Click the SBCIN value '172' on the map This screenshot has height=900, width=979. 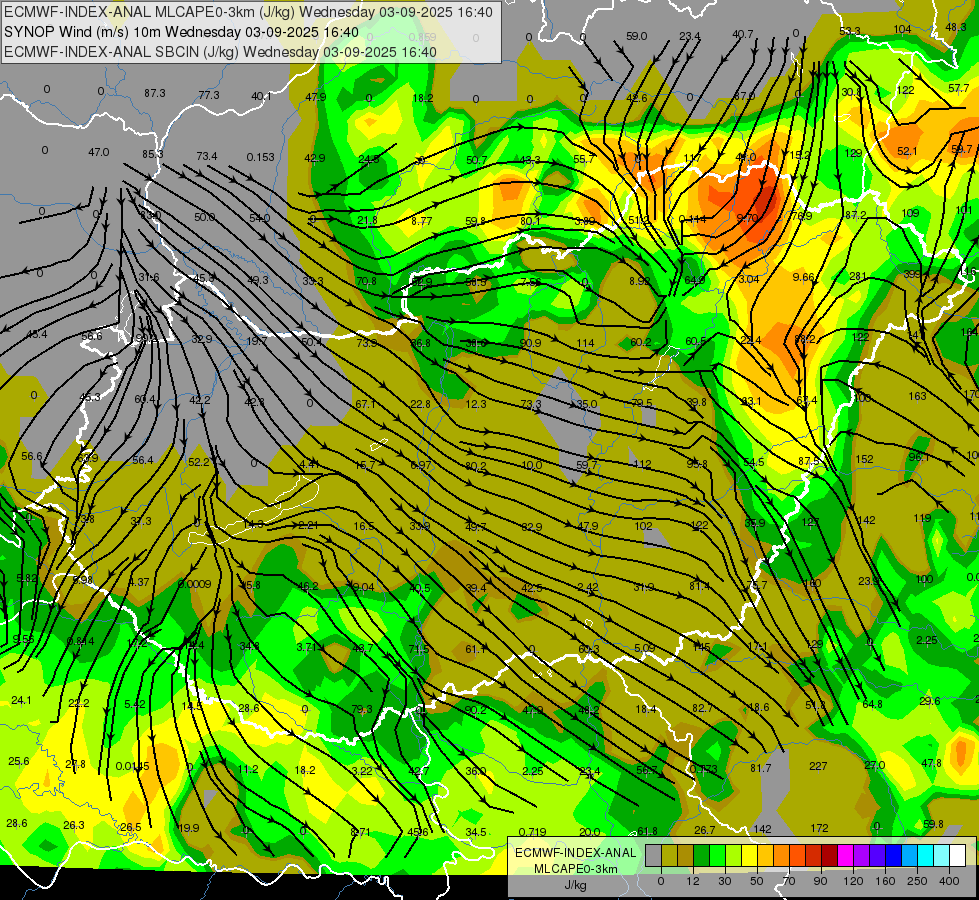pyautogui.click(x=819, y=828)
